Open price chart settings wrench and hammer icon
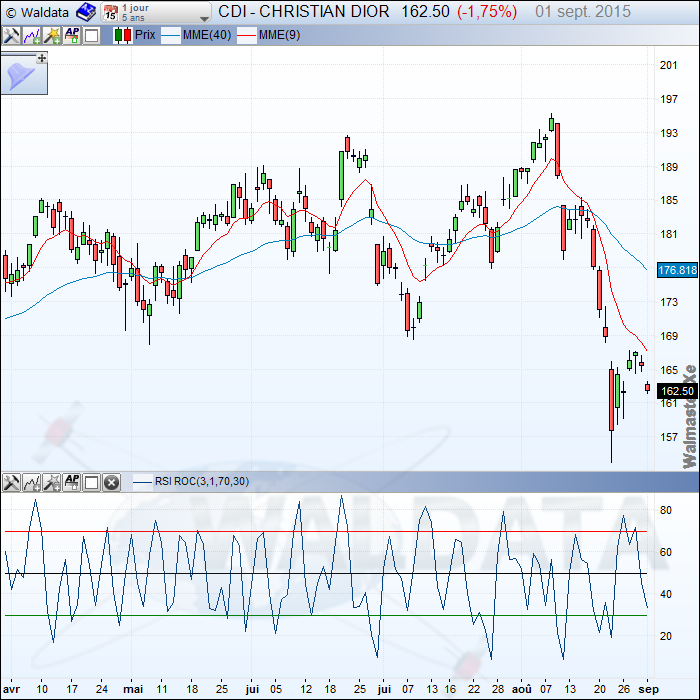The height and width of the screenshot is (700, 700). pyautogui.click(x=11, y=35)
